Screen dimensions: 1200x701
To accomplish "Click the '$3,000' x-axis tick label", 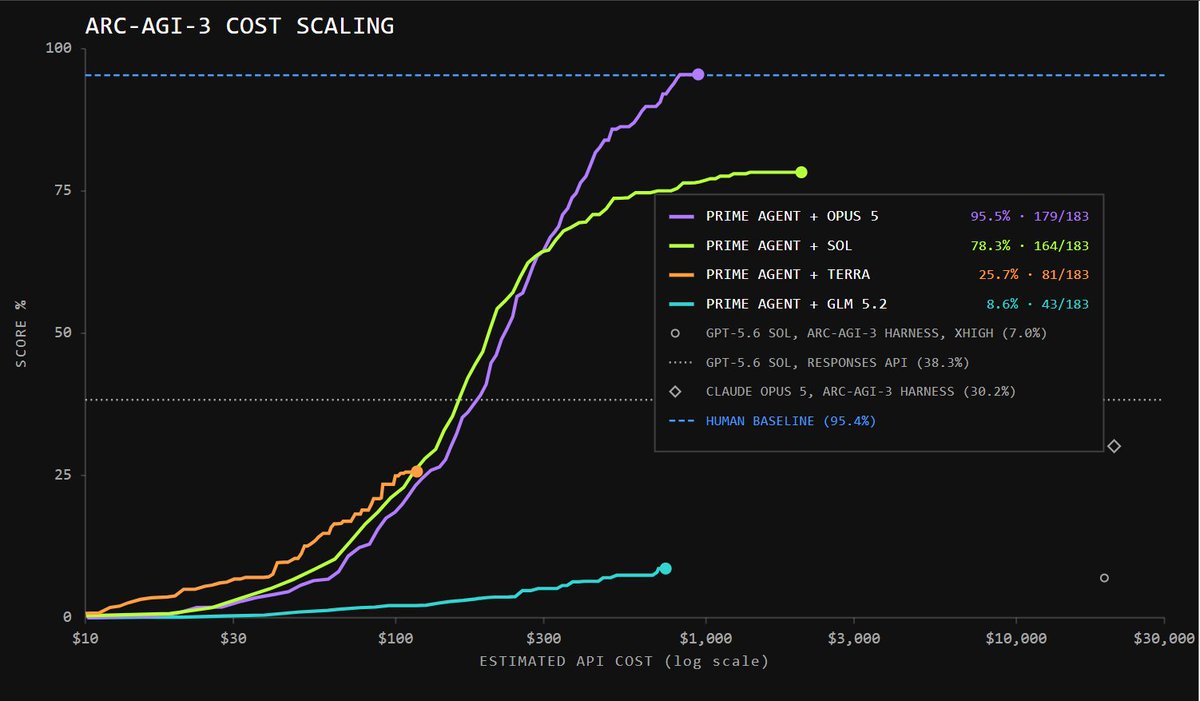I will point(854,638).
